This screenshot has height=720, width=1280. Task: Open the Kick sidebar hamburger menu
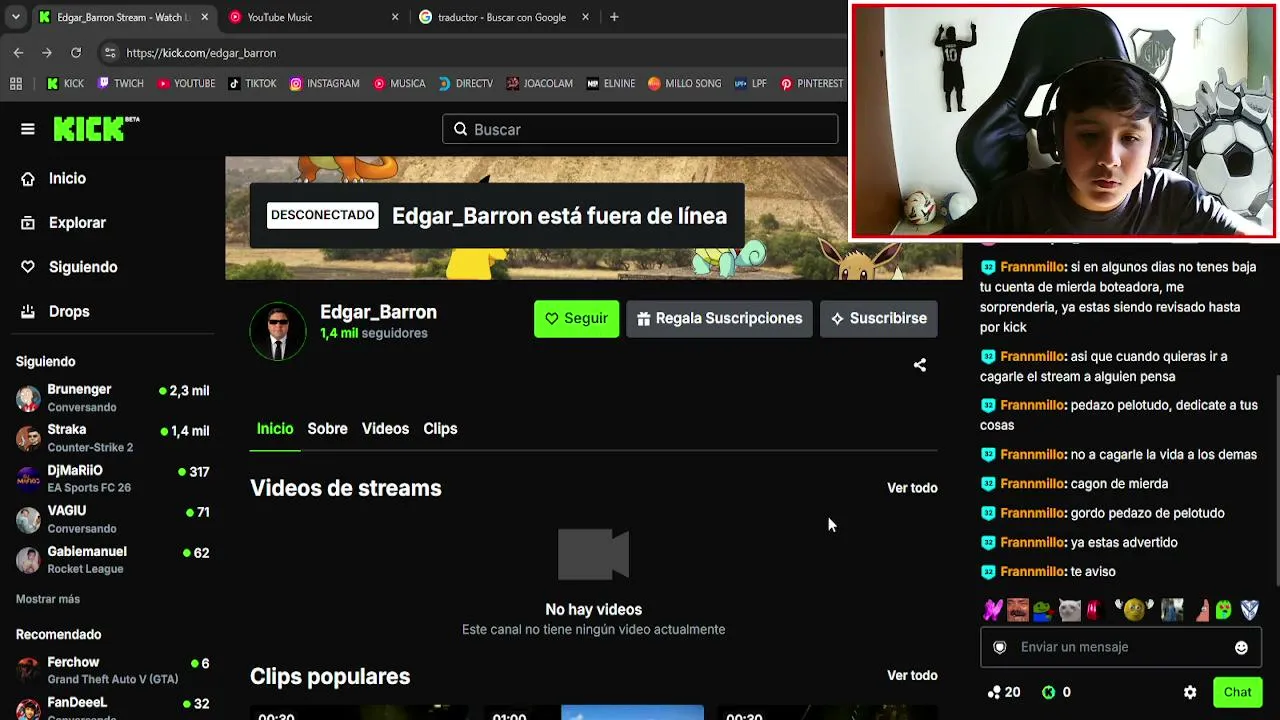click(28, 129)
